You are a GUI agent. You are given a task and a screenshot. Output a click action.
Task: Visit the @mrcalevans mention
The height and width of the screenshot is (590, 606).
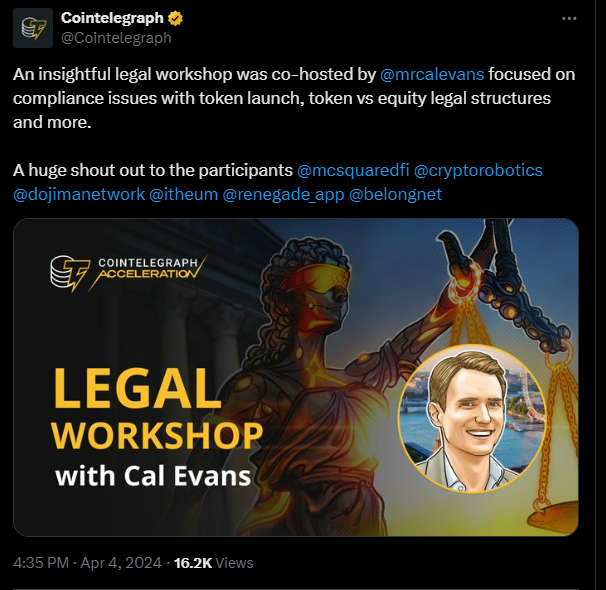coord(432,74)
